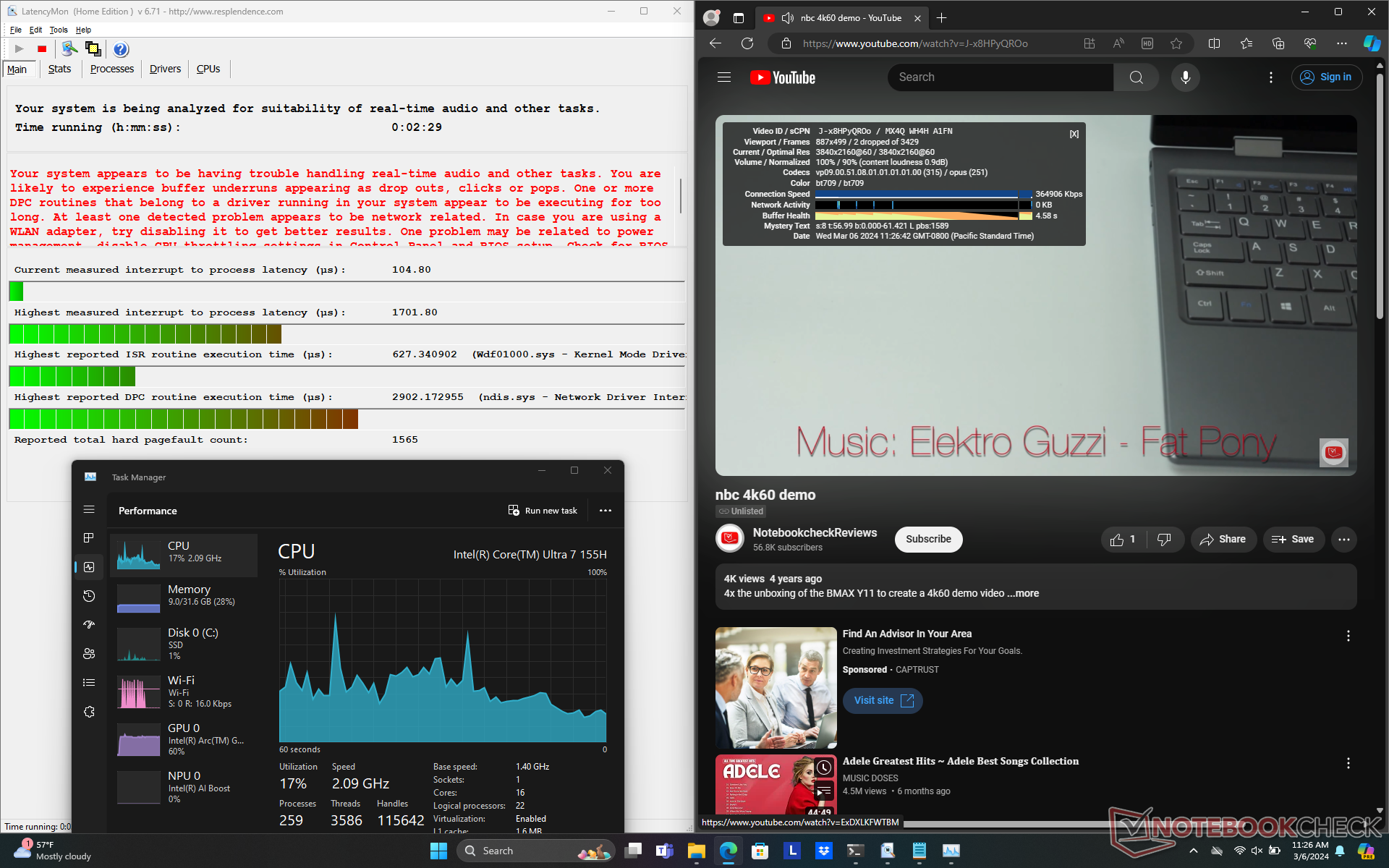Image resolution: width=1389 pixels, height=868 pixels.
Task: Open the CPUs tab in LatencyMon
Action: coord(208,69)
